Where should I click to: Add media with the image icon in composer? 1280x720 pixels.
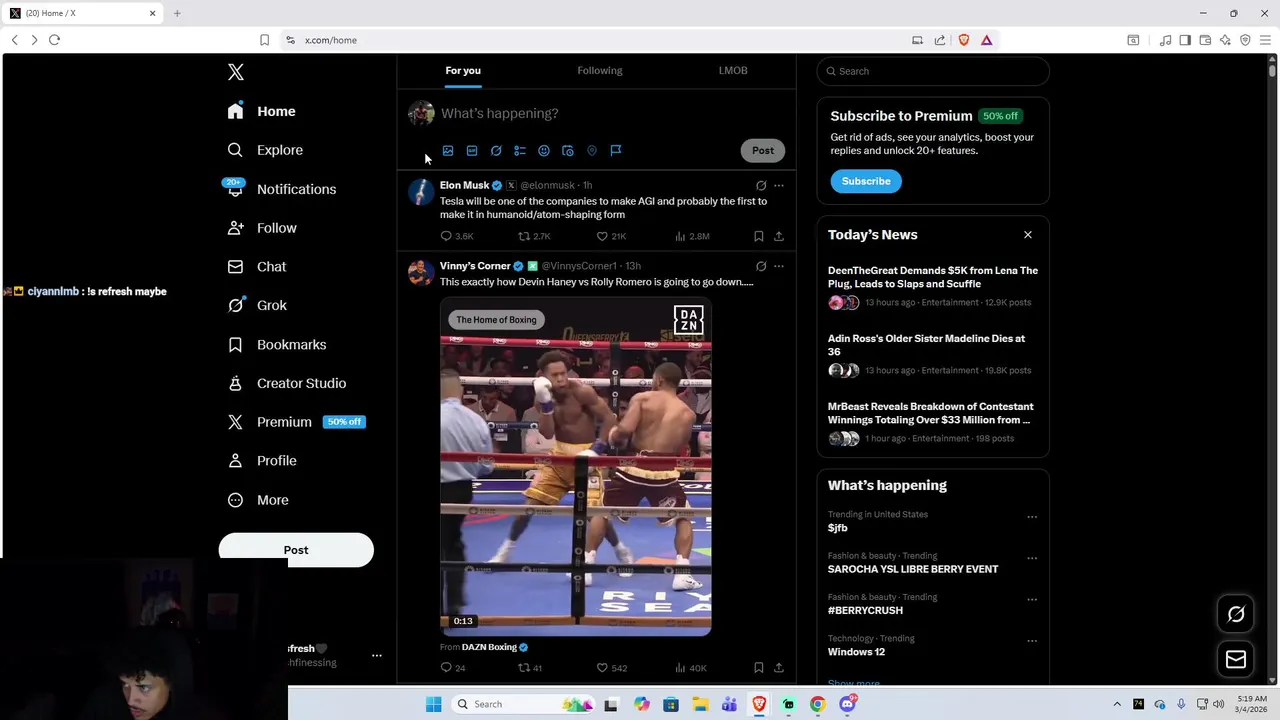(448, 151)
